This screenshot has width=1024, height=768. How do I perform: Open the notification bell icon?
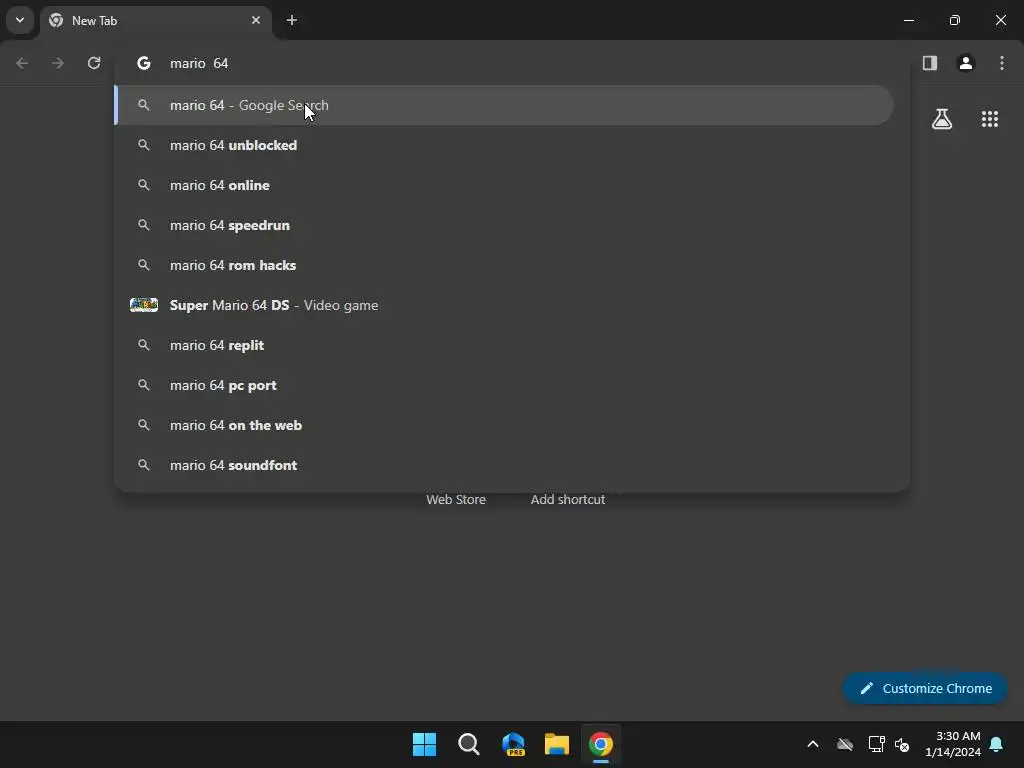(997, 744)
